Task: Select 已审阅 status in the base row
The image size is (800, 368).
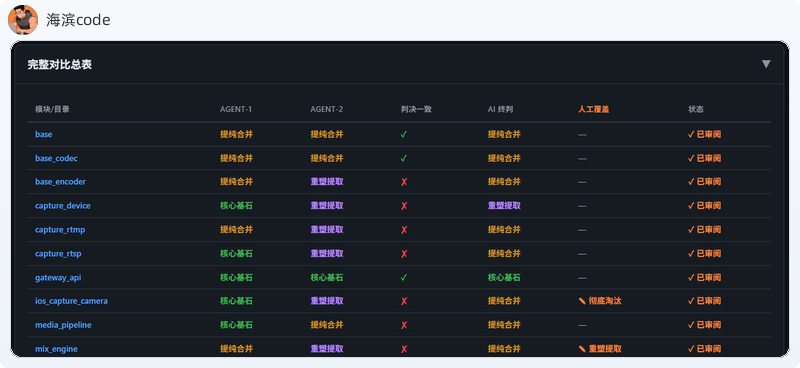Action: click(x=704, y=134)
